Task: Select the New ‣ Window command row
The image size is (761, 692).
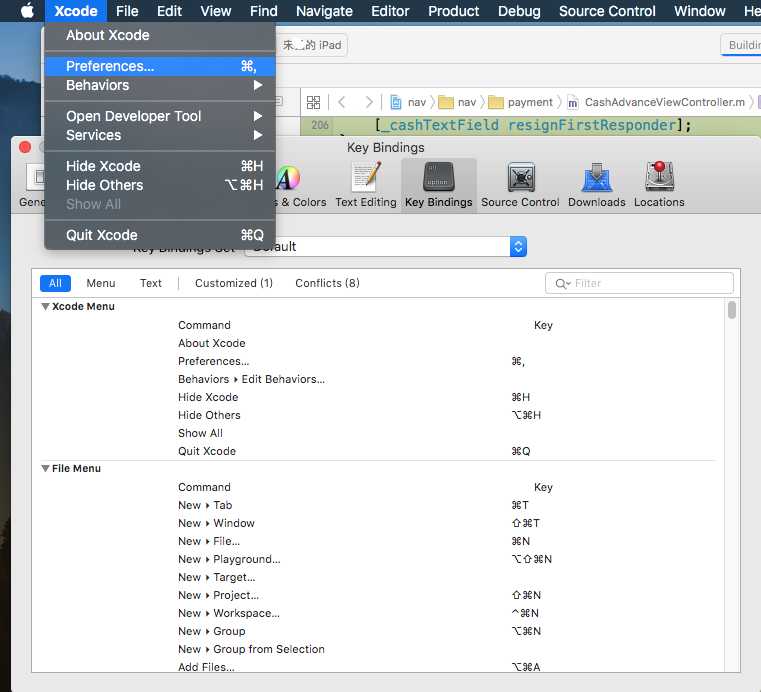Action: click(x=377, y=524)
